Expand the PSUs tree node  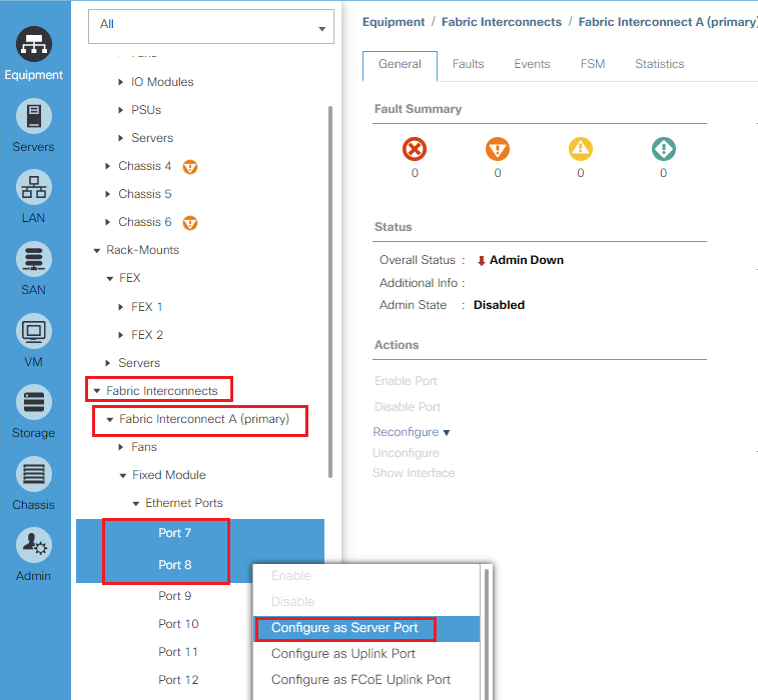pos(121,110)
